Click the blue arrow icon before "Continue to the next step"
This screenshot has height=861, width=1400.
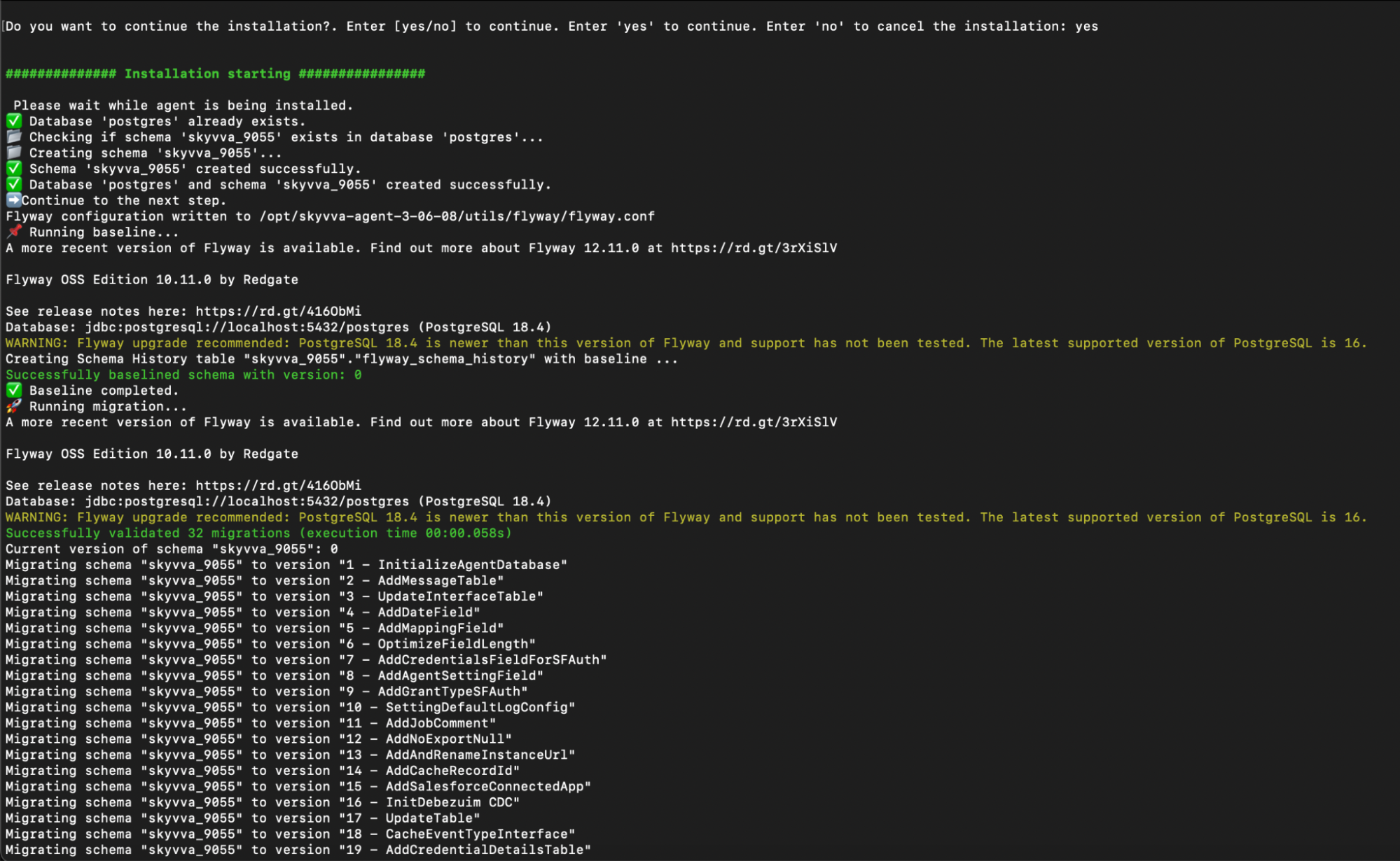point(14,200)
